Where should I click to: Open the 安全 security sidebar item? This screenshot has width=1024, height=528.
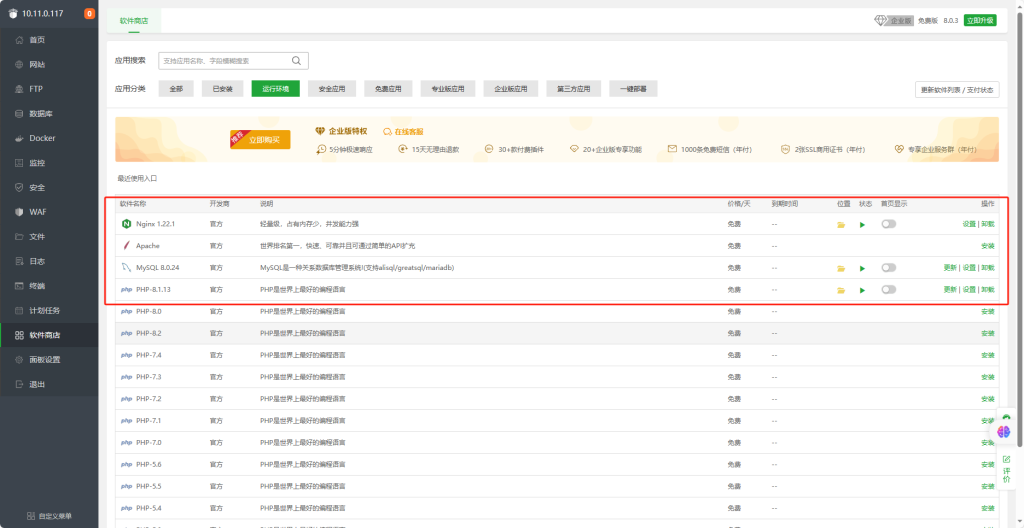pyautogui.click(x=49, y=188)
